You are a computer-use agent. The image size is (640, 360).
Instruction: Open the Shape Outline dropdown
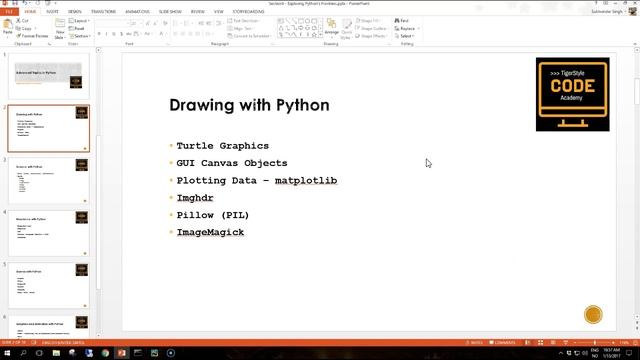[x=371, y=29]
